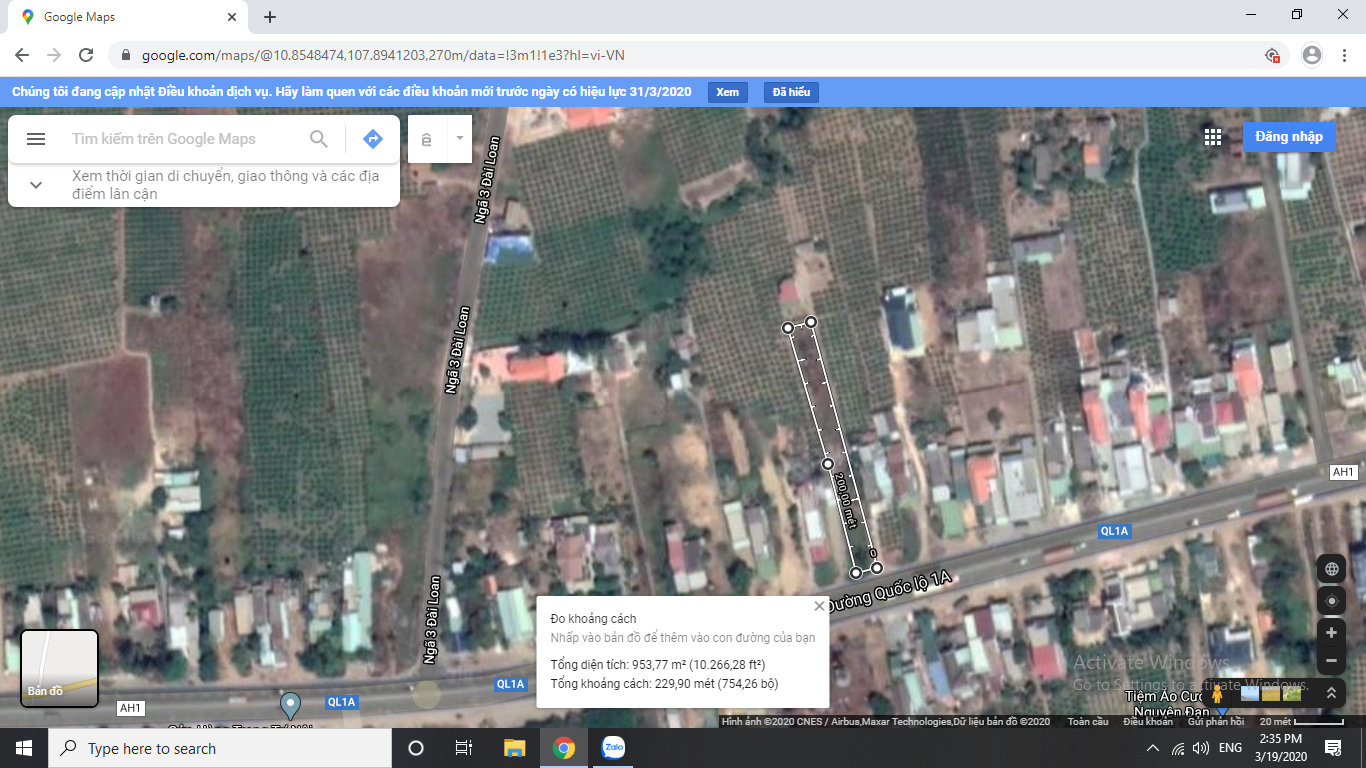Open Cortana from the taskbar circle

(x=416, y=748)
